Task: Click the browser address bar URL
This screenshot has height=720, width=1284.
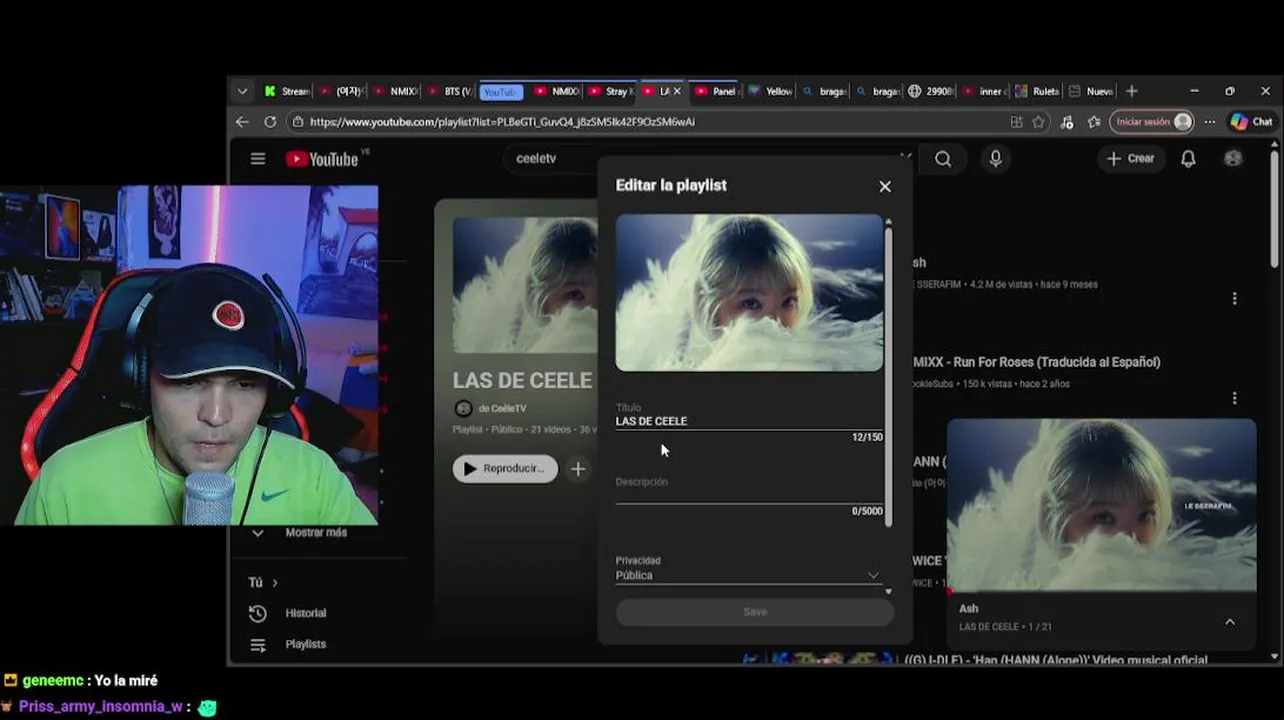Action: 502,122
